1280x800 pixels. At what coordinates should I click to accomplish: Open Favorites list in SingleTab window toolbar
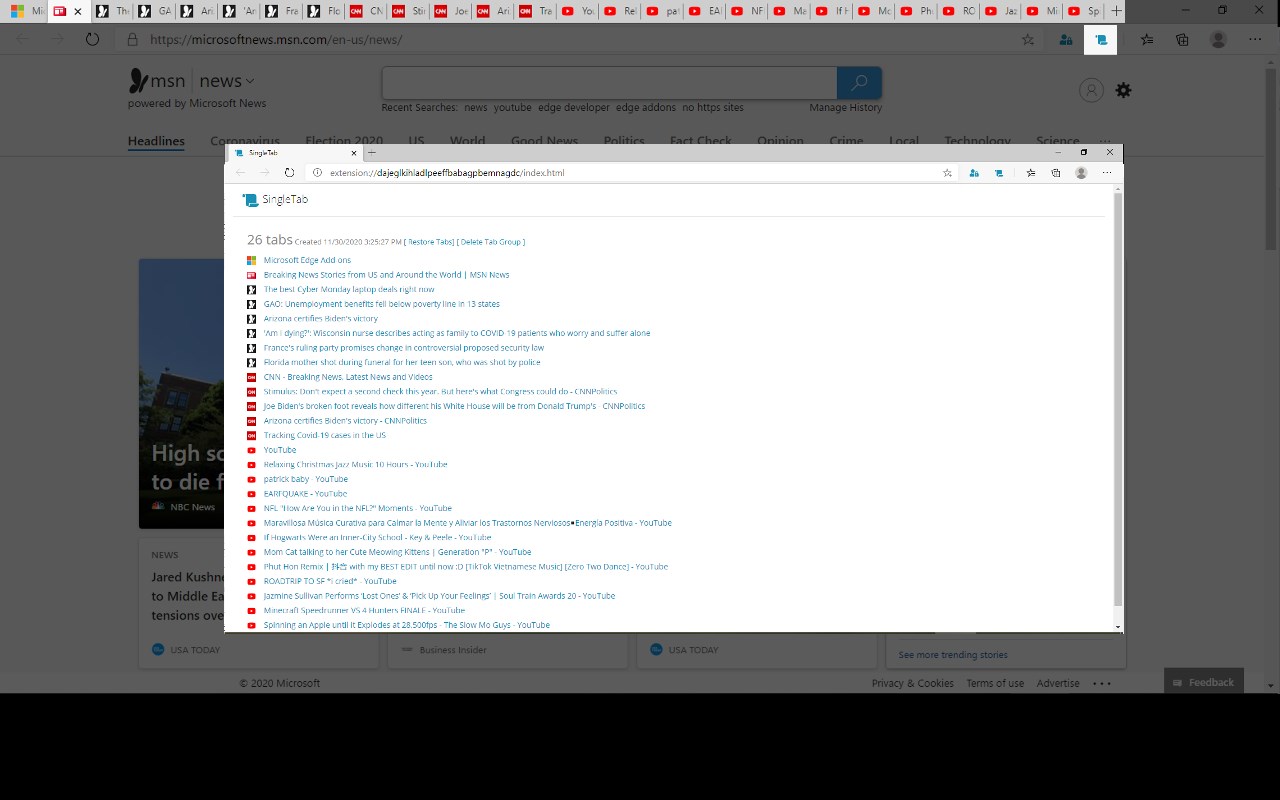pos(1031,173)
